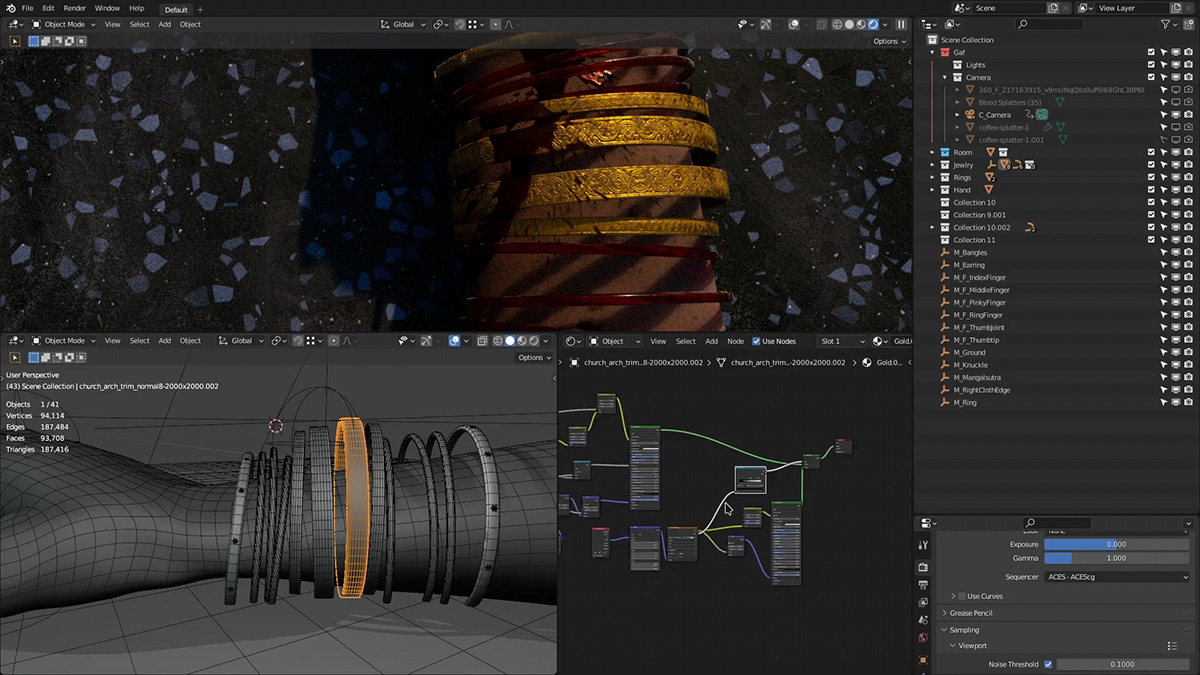
Task: Open the File menu
Action: click(x=27, y=8)
